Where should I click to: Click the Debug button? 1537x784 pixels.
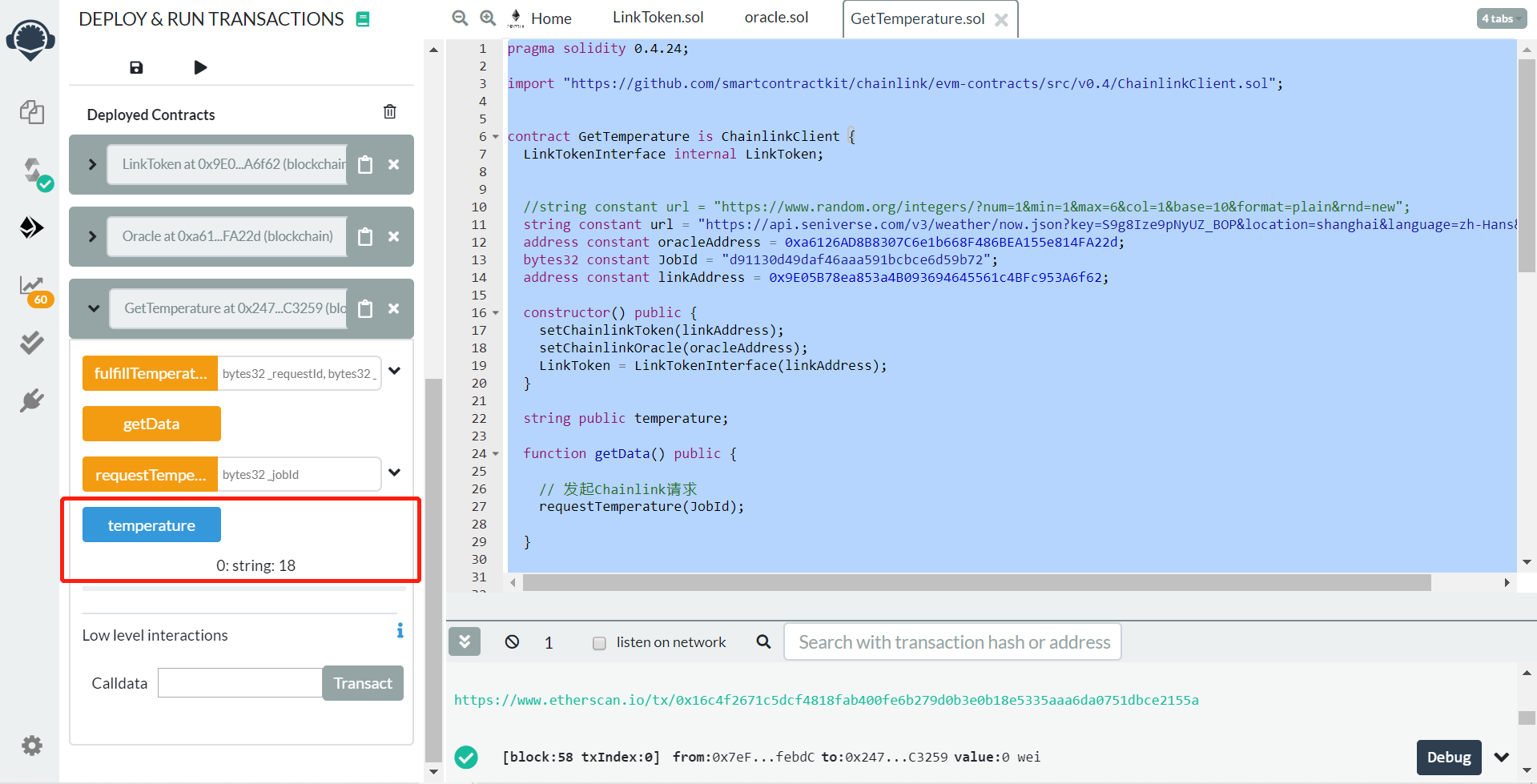pos(1449,757)
